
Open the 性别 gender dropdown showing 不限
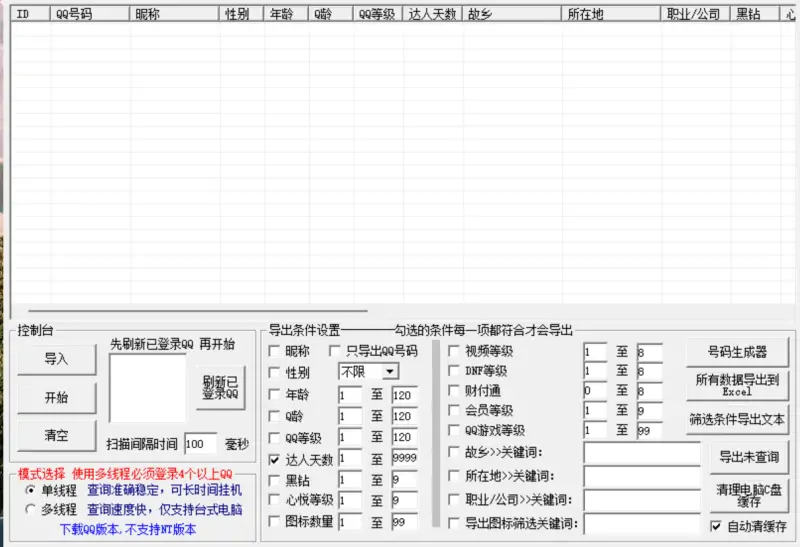click(368, 372)
